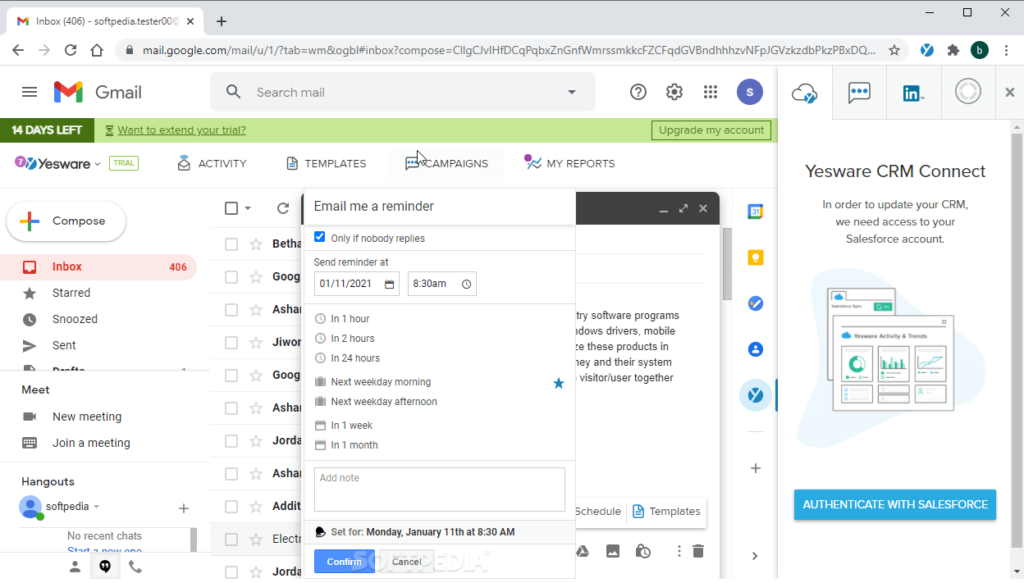Viewport: 1024px width, 583px height.
Task: Click Authenticate with Salesforce
Action: (x=894, y=504)
